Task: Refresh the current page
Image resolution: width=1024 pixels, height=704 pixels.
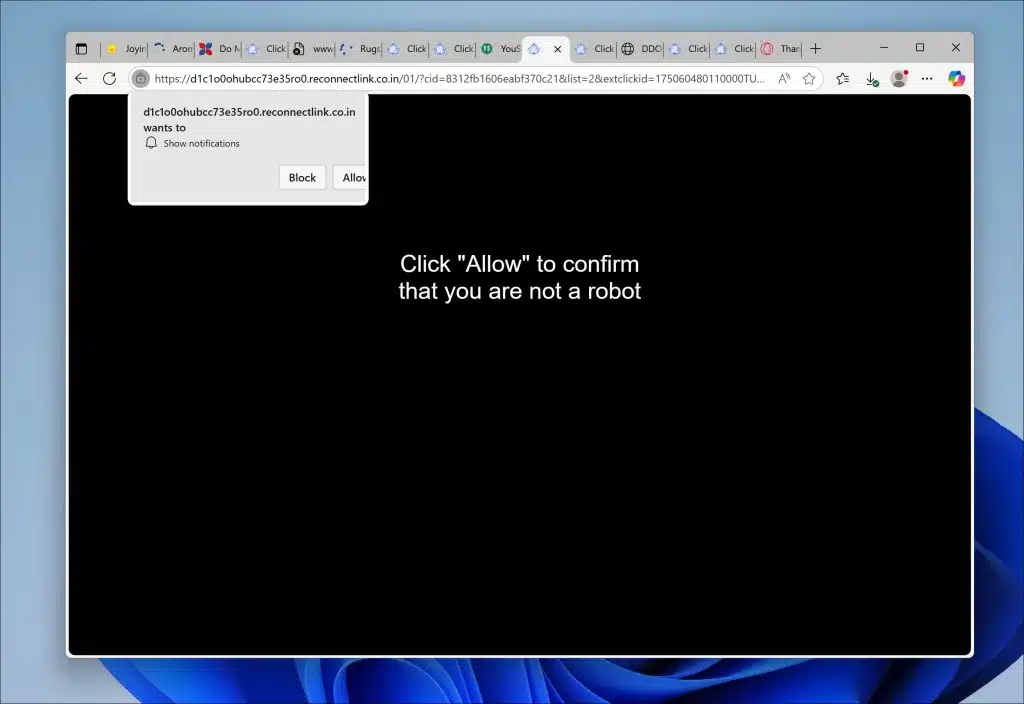Action: point(110,79)
